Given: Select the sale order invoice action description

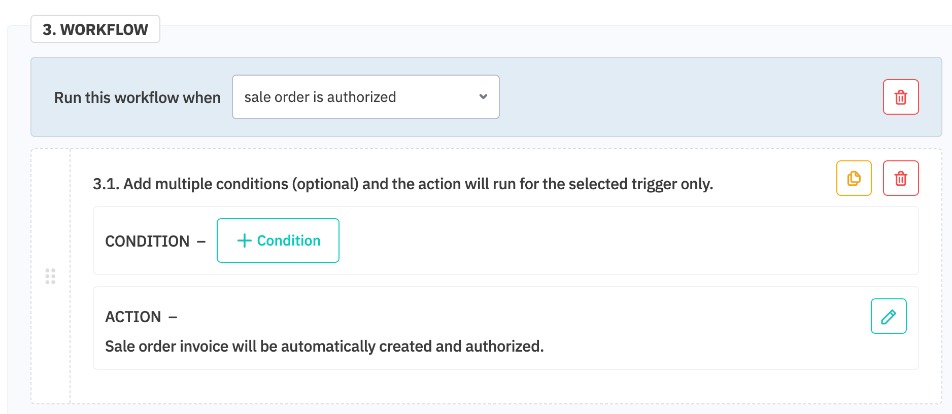Looking at the screenshot, I should click(324, 347).
